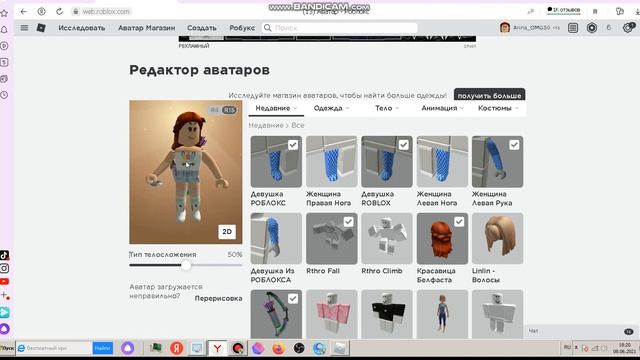Reload the page with the refresh icon

[60, 11]
